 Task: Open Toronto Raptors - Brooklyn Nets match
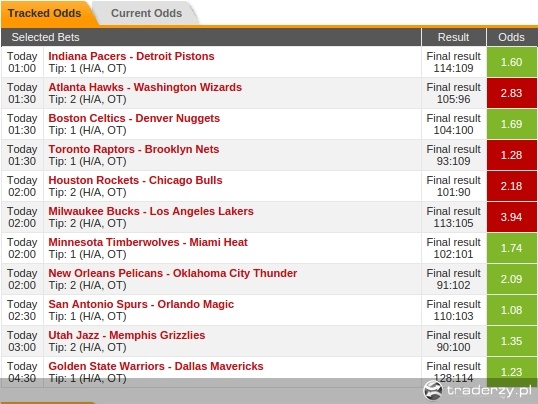tap(134, 149)
